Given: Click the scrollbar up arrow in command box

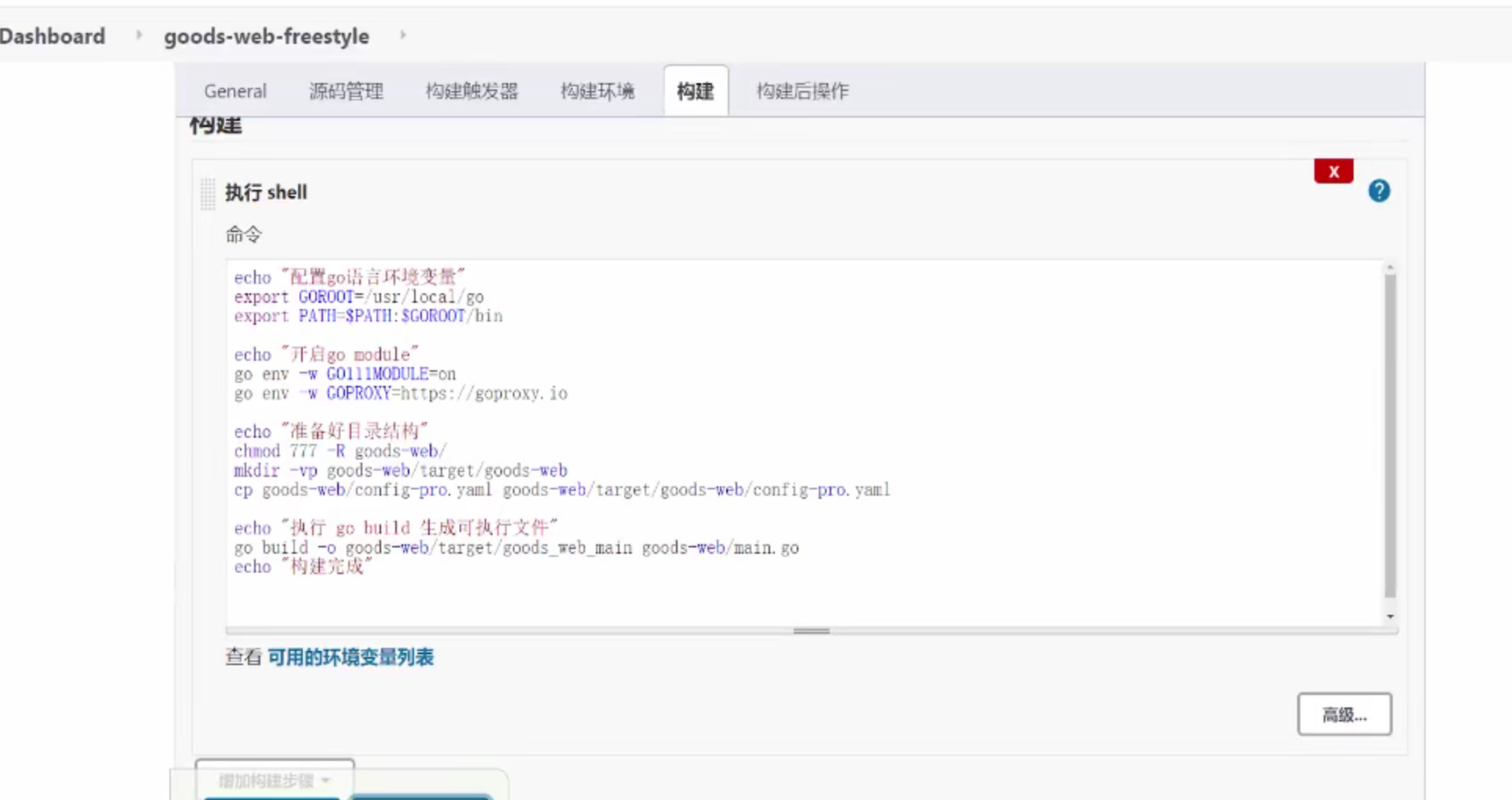Looking at the screenshot, I should pos(1390,268).
